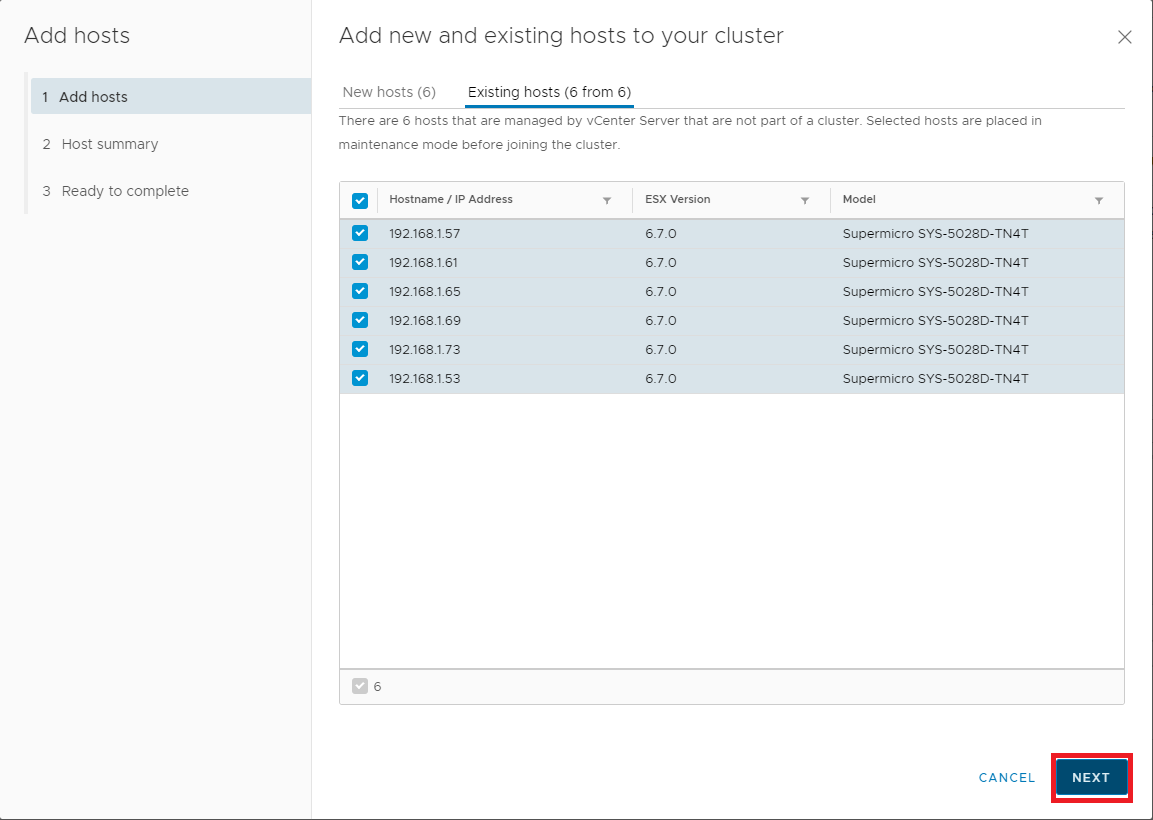Switch to the New hosts (6) tab

pyautogui.click(x=389, y=92)
